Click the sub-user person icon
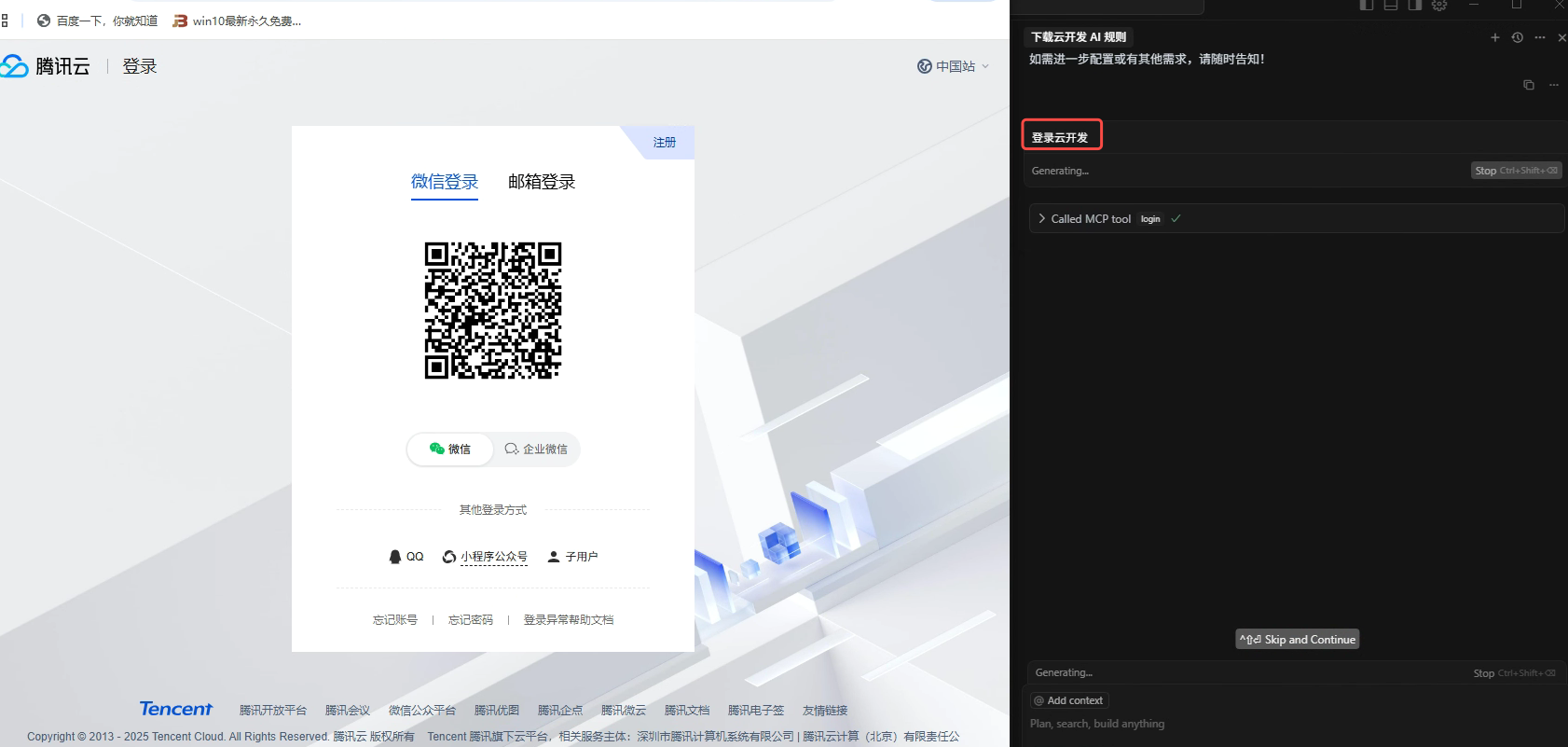Screen dimensions: 1568x747 [x=554, y=557]
